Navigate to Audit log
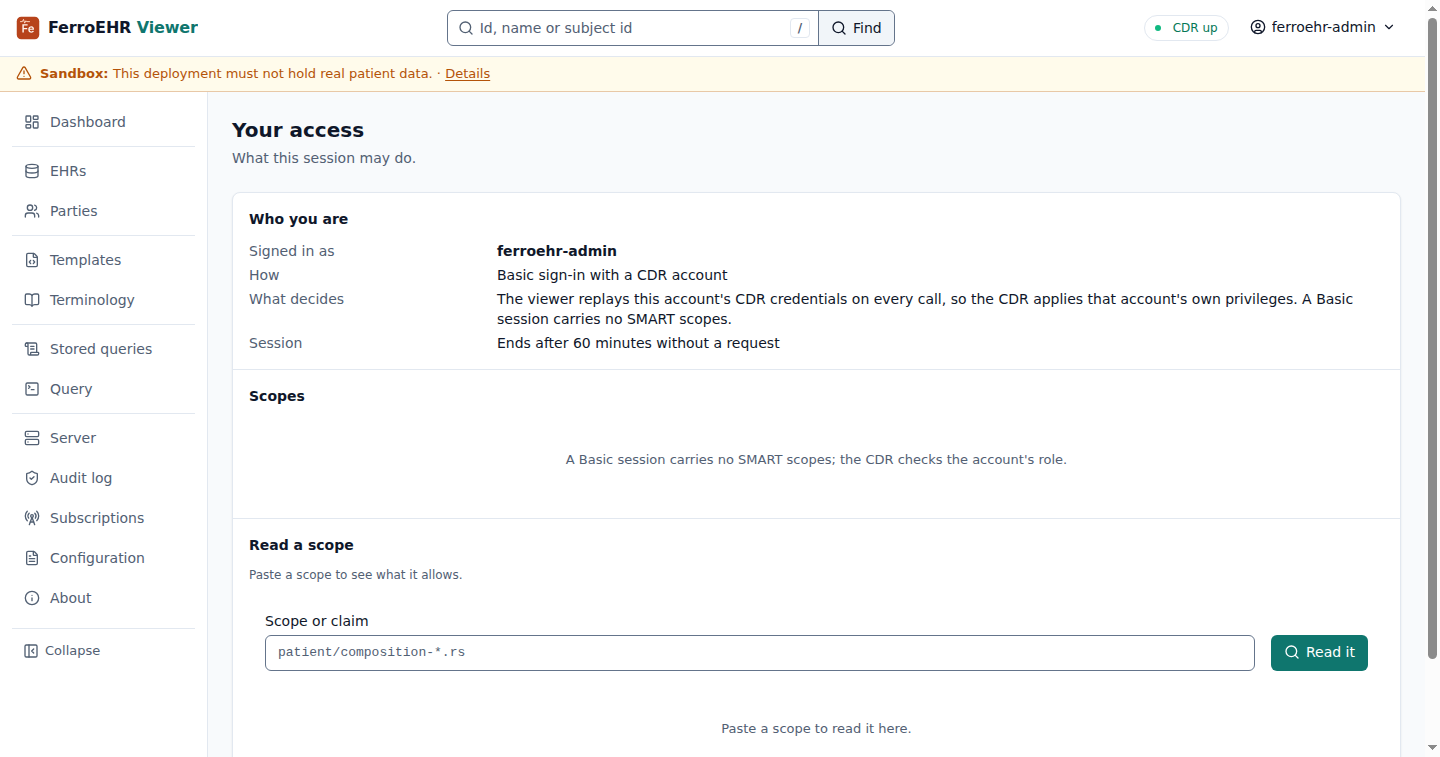Screen dimensions: 1440x757 104,478
